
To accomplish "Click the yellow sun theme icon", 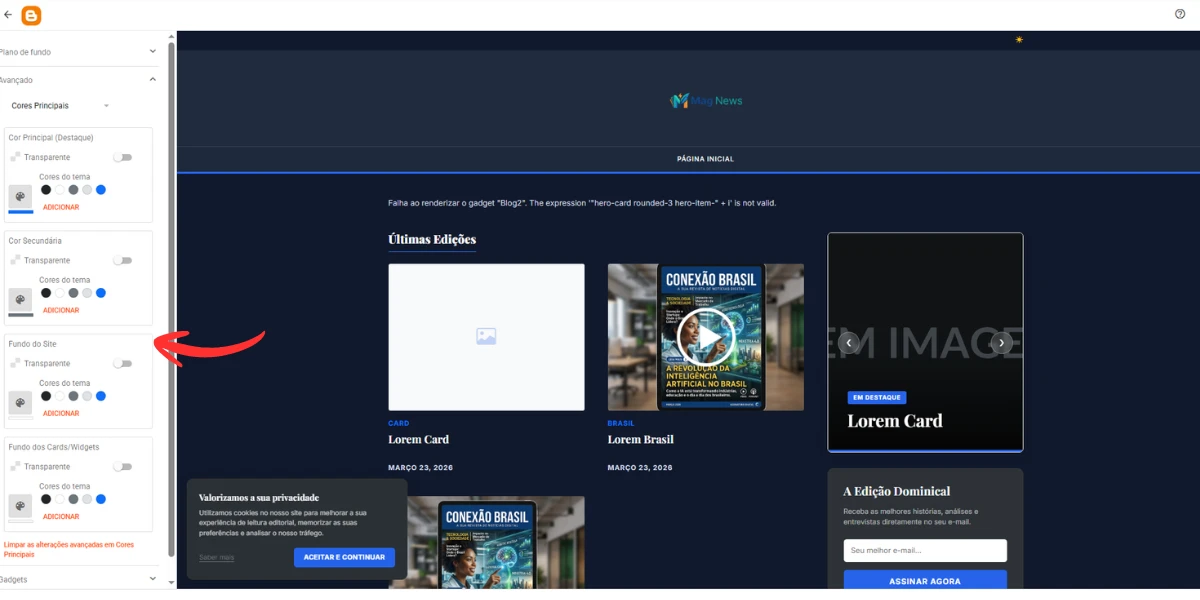I will point(1019,40).
